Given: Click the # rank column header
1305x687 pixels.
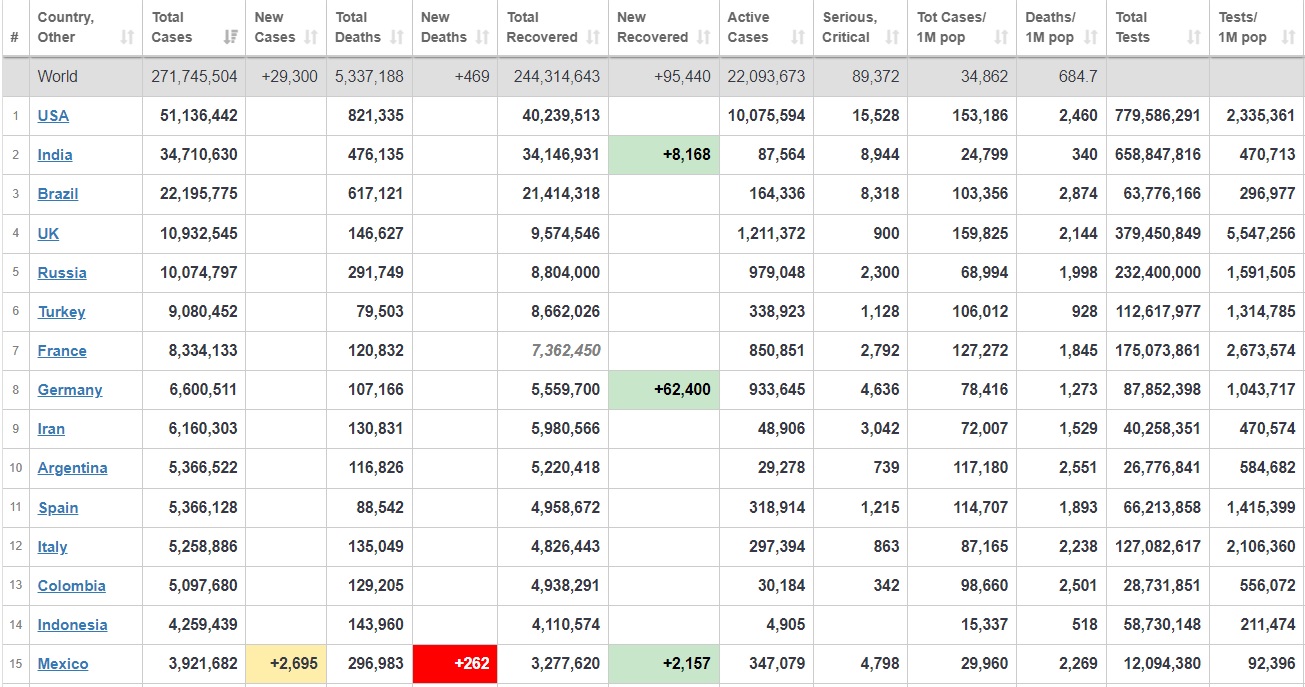Looking at the screenshot, I should 15,37.
